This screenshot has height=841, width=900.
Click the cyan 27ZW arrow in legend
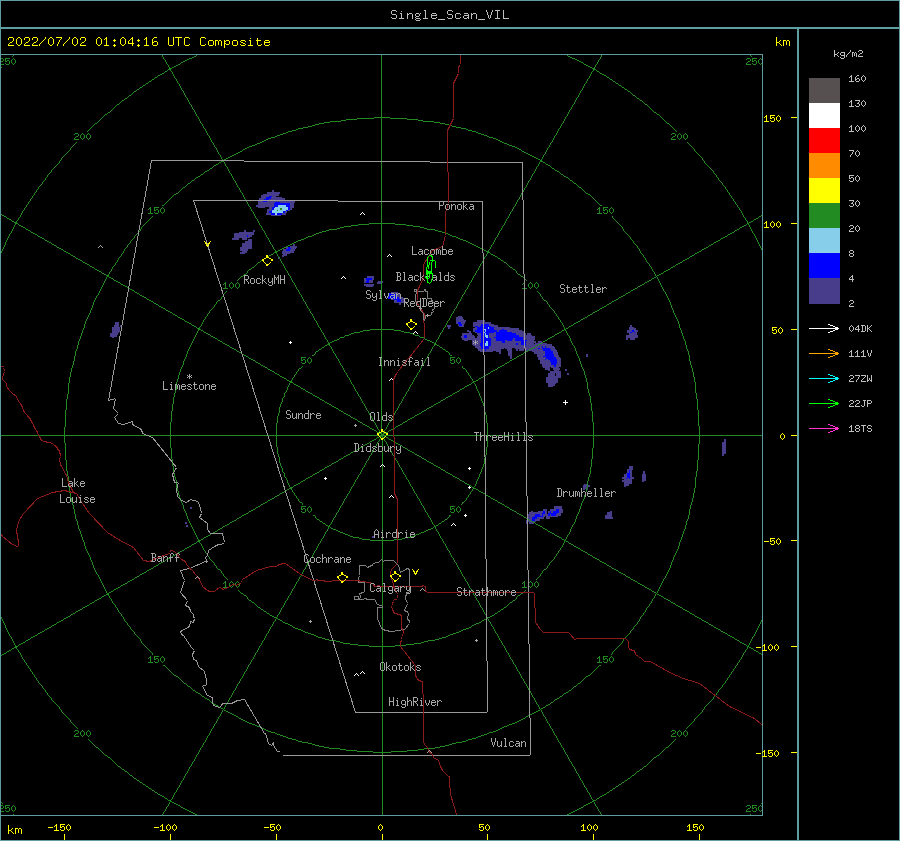click(x=824, y=378)
